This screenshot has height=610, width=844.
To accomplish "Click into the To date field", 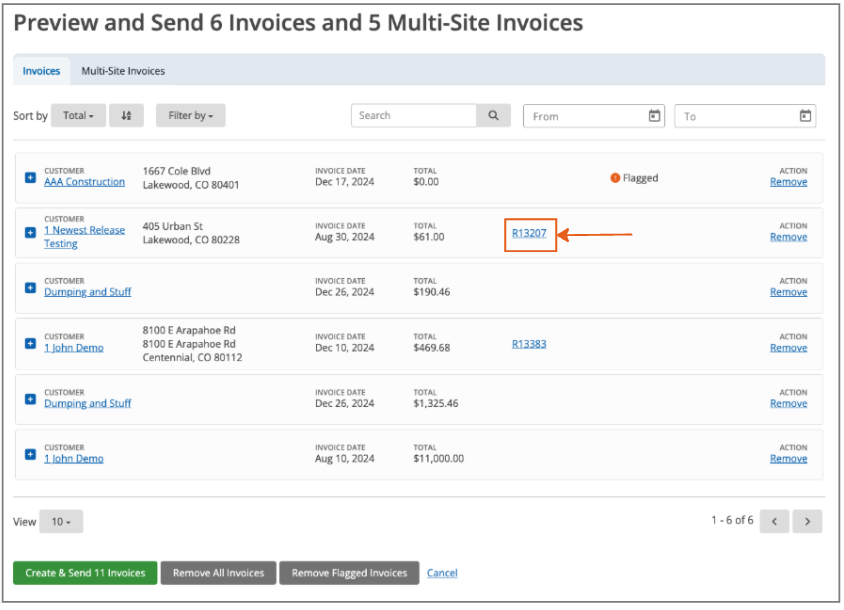I will [x=745, y=116].
